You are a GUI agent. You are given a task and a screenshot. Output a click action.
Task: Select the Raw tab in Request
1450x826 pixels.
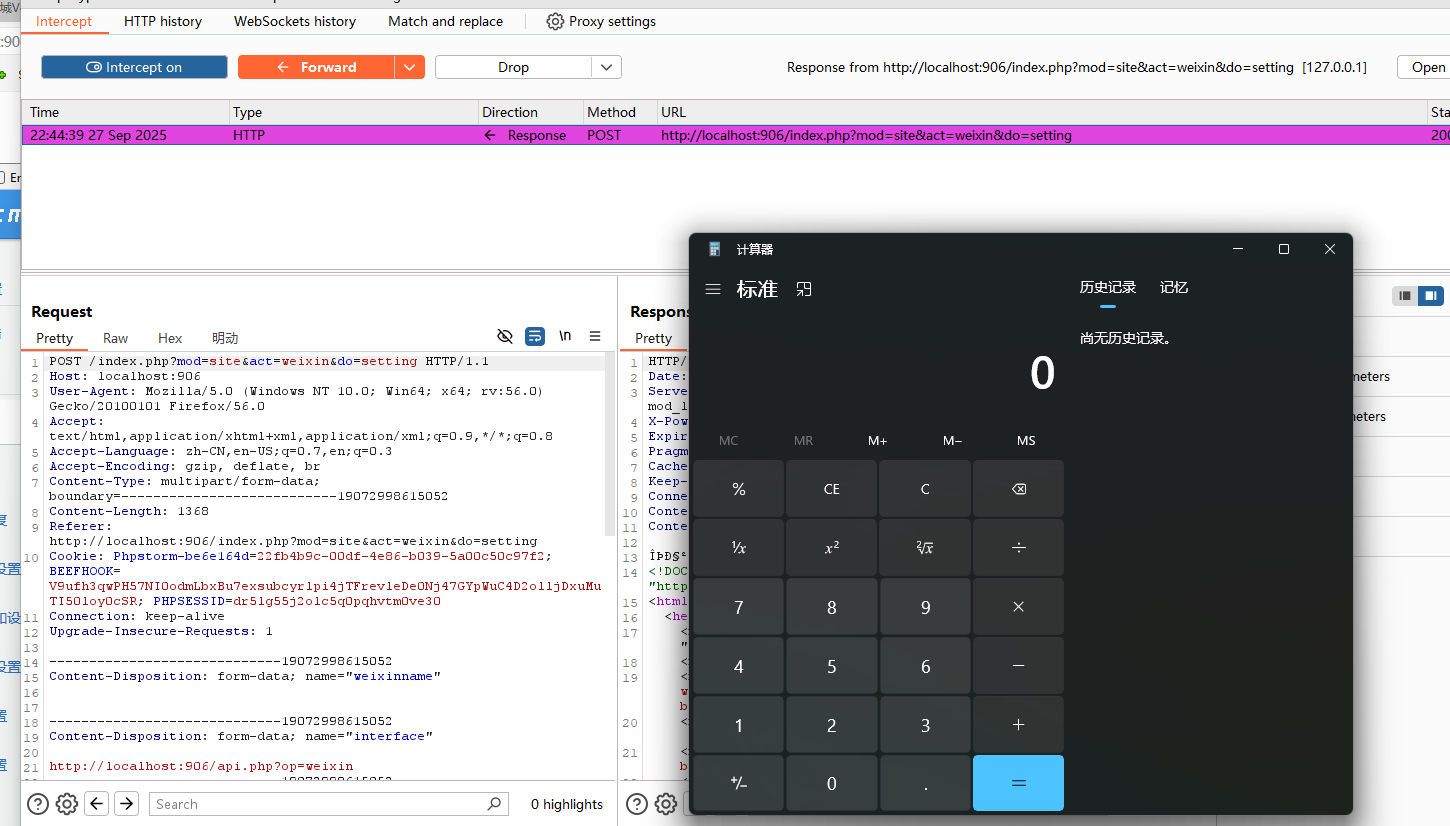coord(116,338)
